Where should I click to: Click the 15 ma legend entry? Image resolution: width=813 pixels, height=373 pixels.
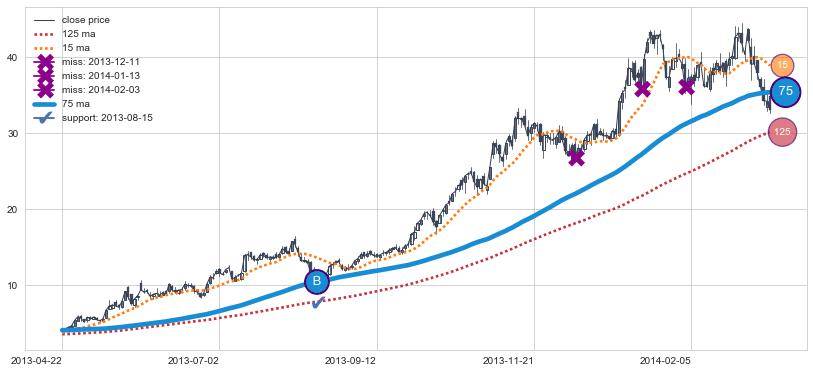click(x=62, y=48)
